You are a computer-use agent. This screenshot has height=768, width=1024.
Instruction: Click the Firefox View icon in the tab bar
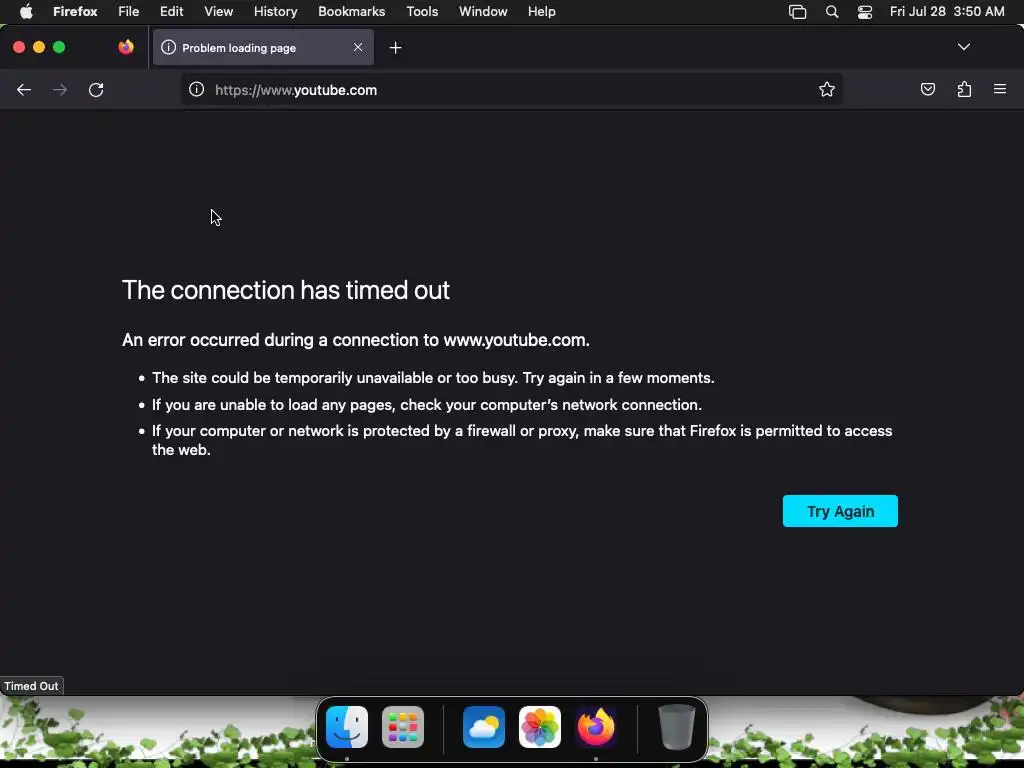(x=126, y=47)
